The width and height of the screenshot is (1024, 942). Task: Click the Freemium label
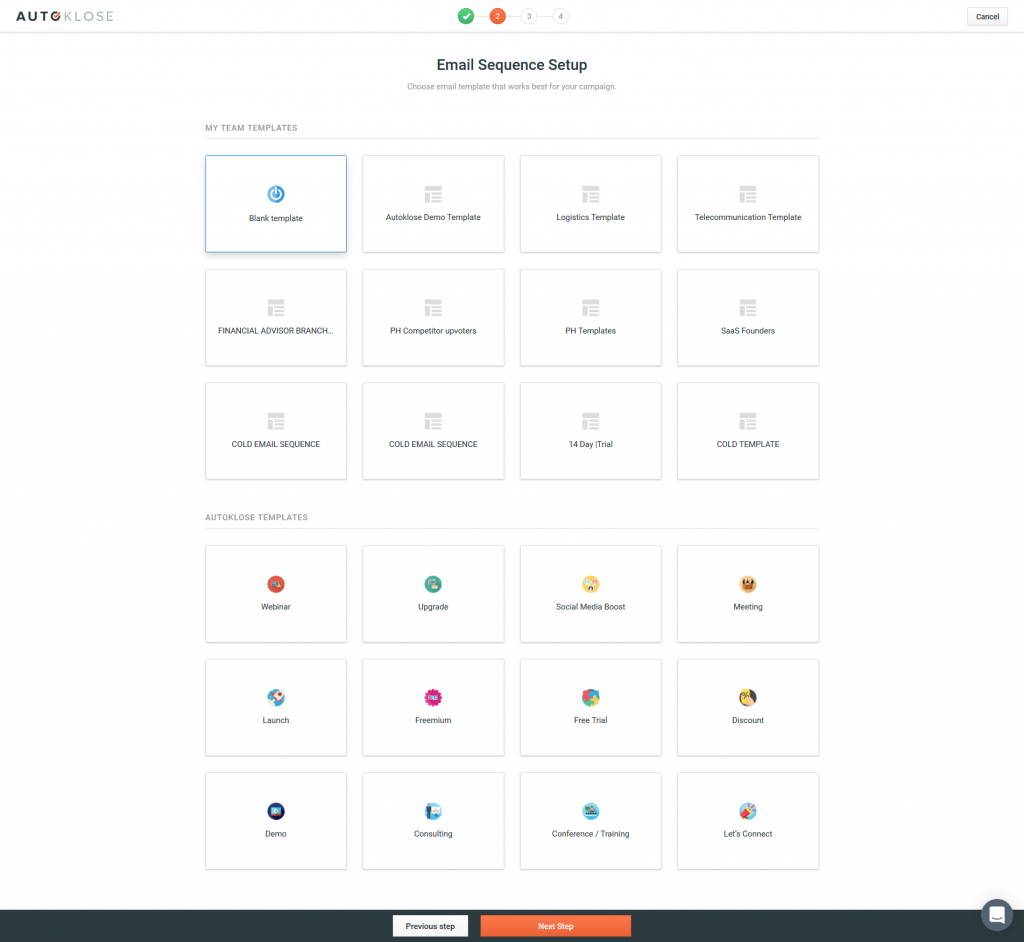(433, 720)
